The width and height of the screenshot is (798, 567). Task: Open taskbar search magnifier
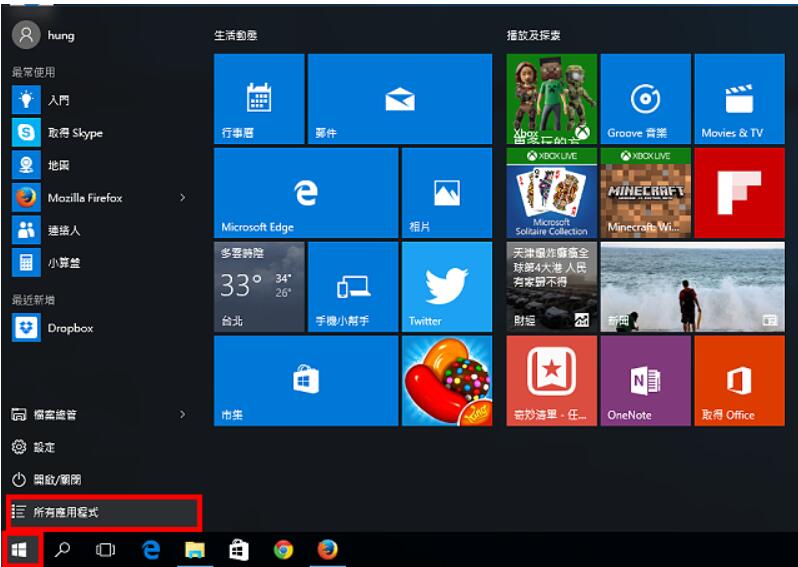pyautogui.click(x=62, y=550)
